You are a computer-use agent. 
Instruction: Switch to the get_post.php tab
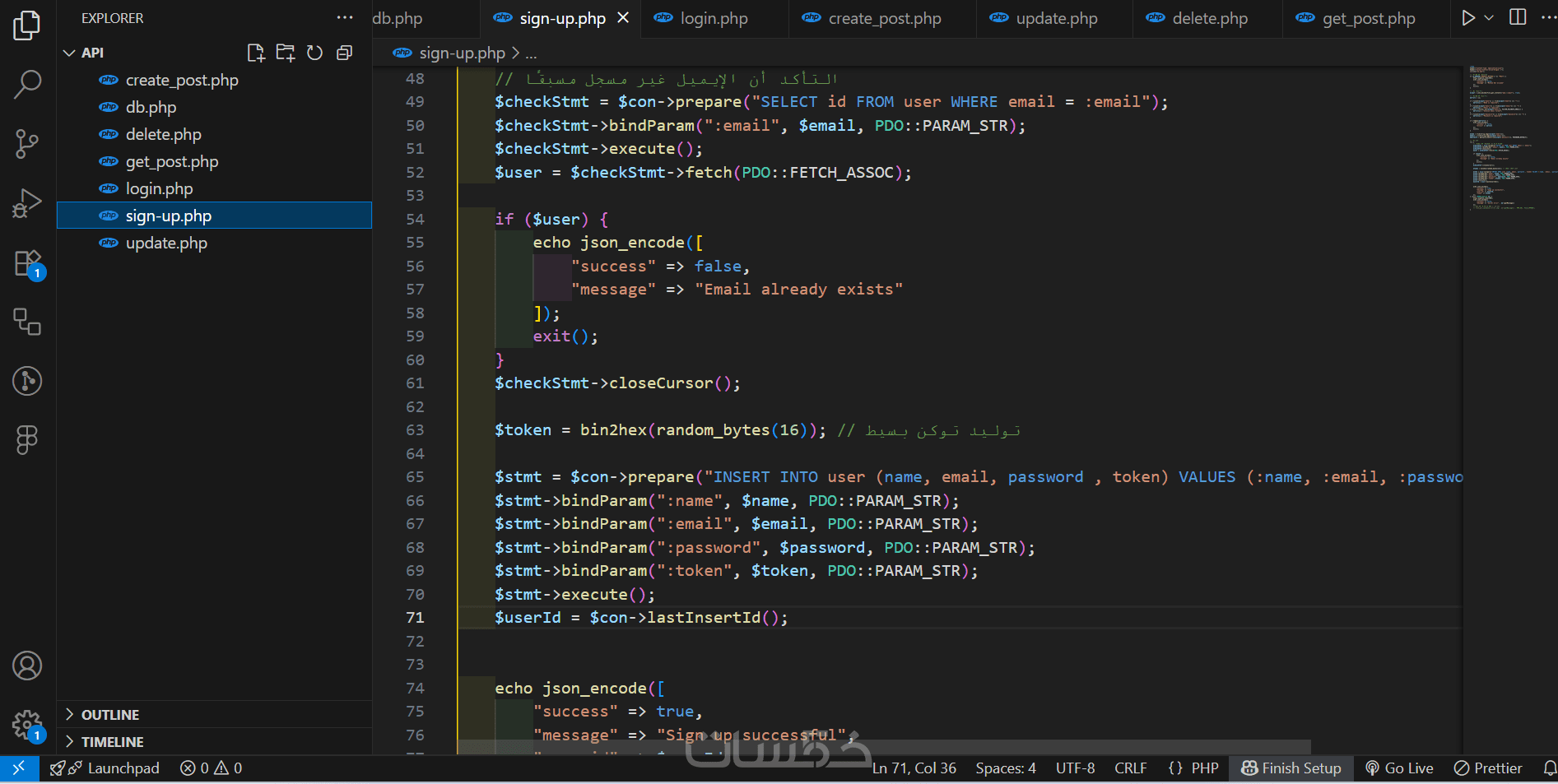(1368, 18)
